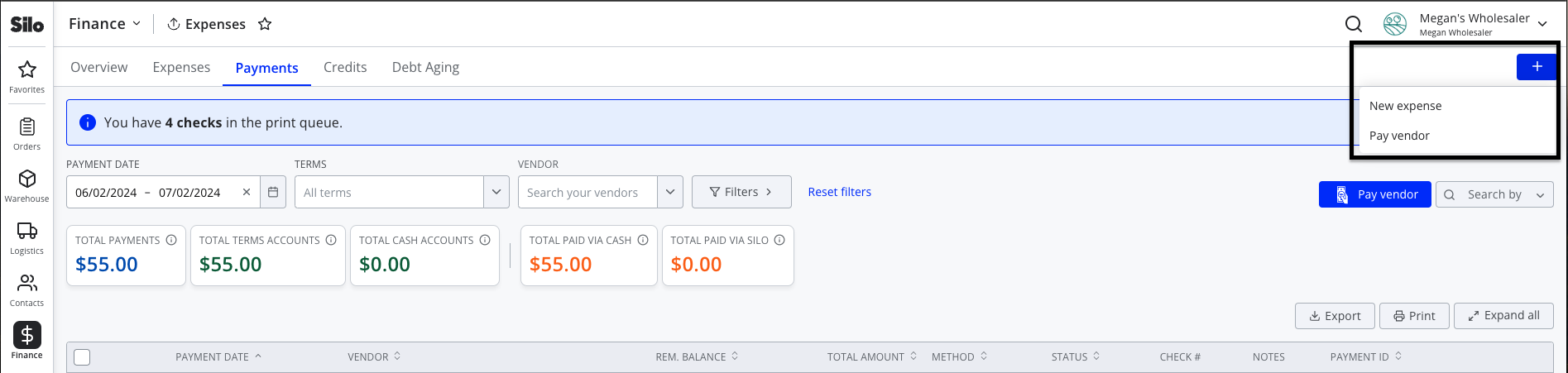This screenshot has width=1568, height=373.
Task: Click the Export button
Action: click(1335, 316)
